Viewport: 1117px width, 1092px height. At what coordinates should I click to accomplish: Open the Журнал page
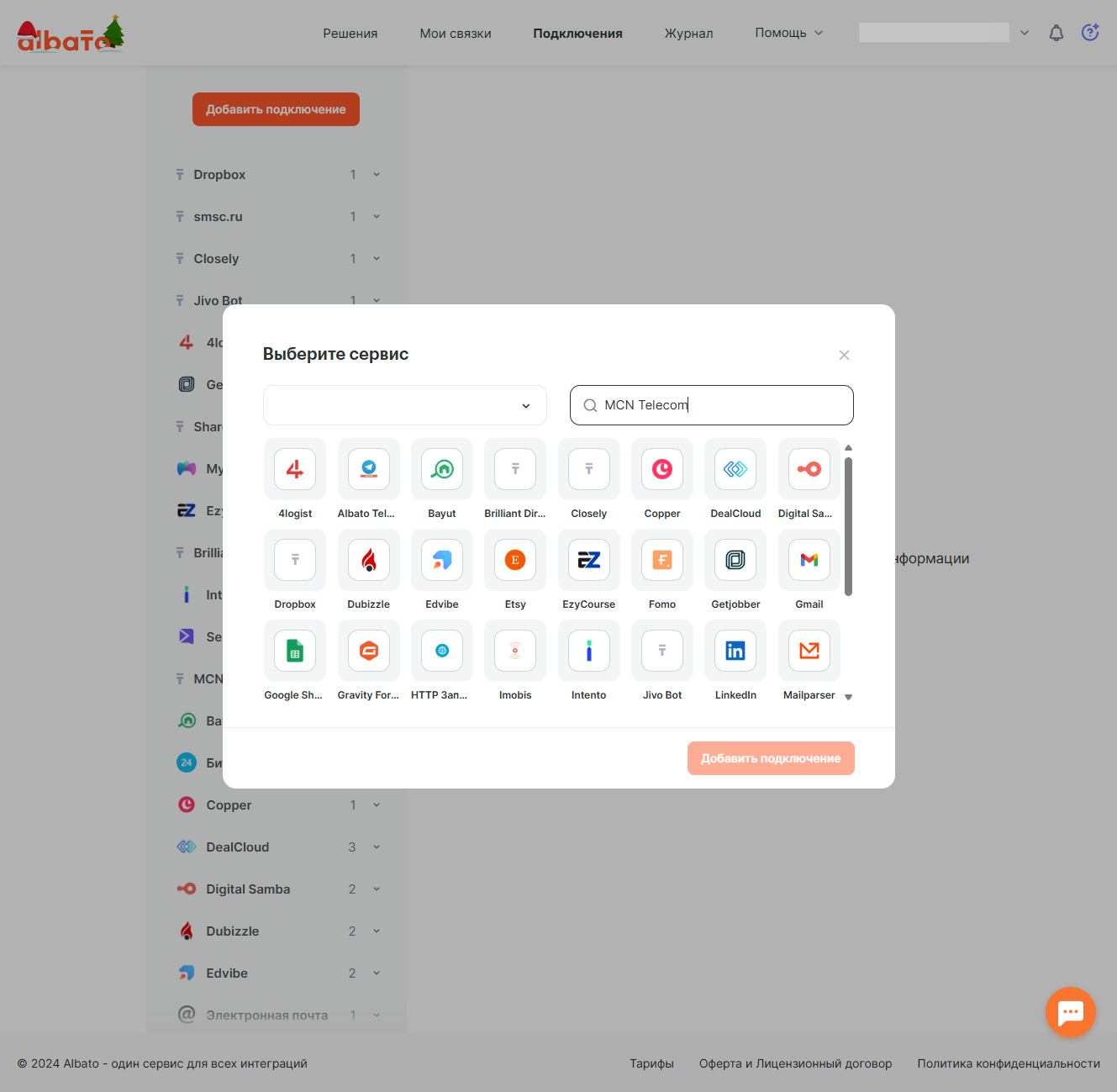click(688, 34)
